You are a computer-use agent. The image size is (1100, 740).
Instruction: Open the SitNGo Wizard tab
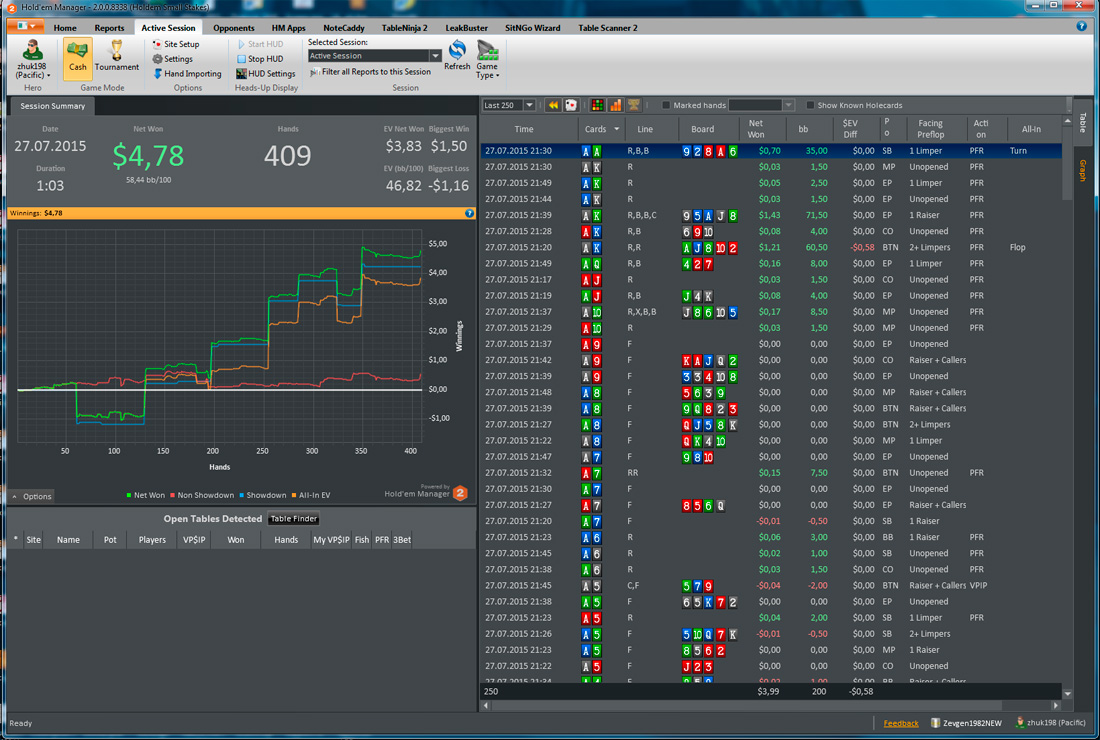click(x=532, y=28)
